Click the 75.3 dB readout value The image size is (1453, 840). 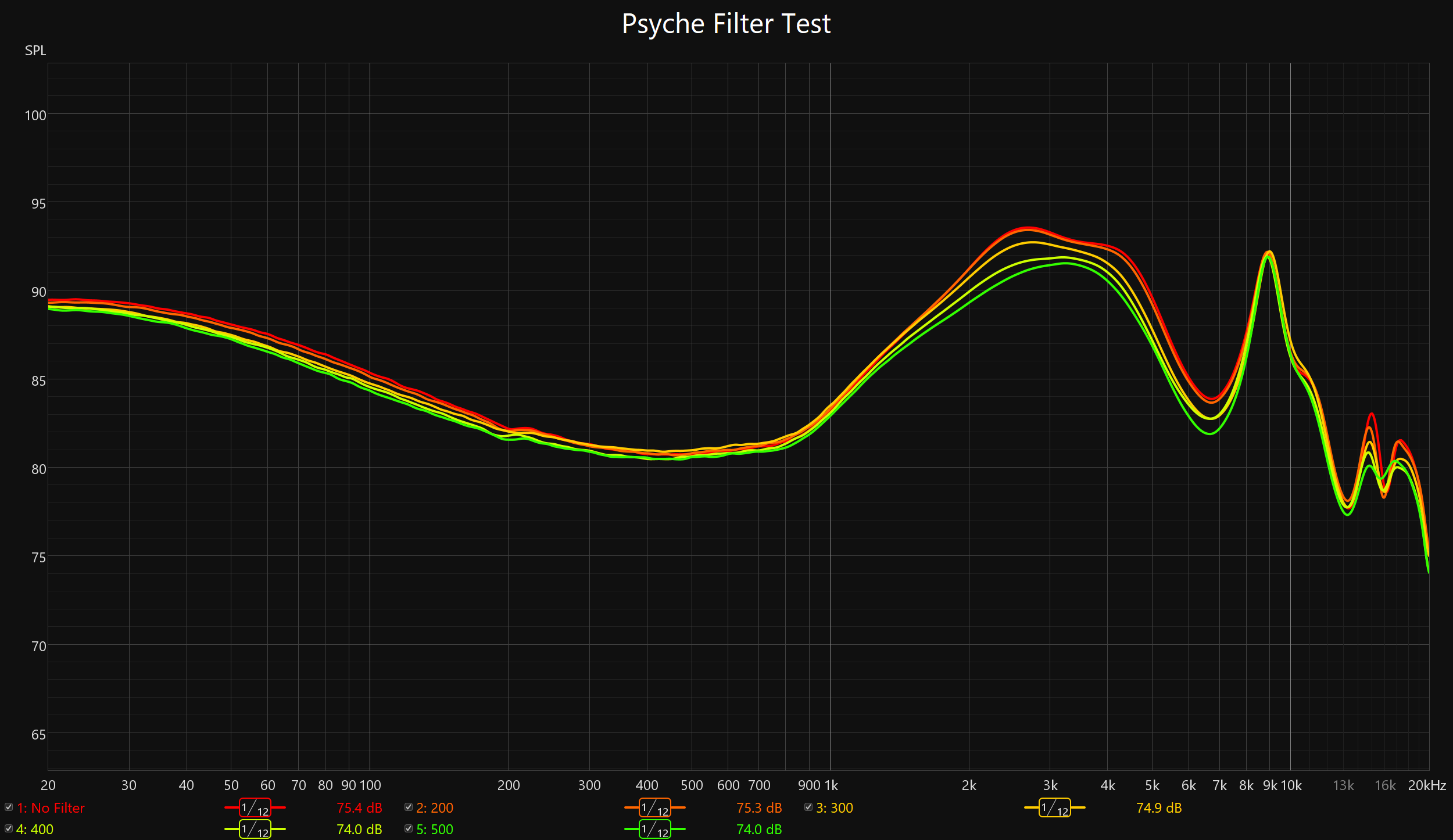(760, 808)
